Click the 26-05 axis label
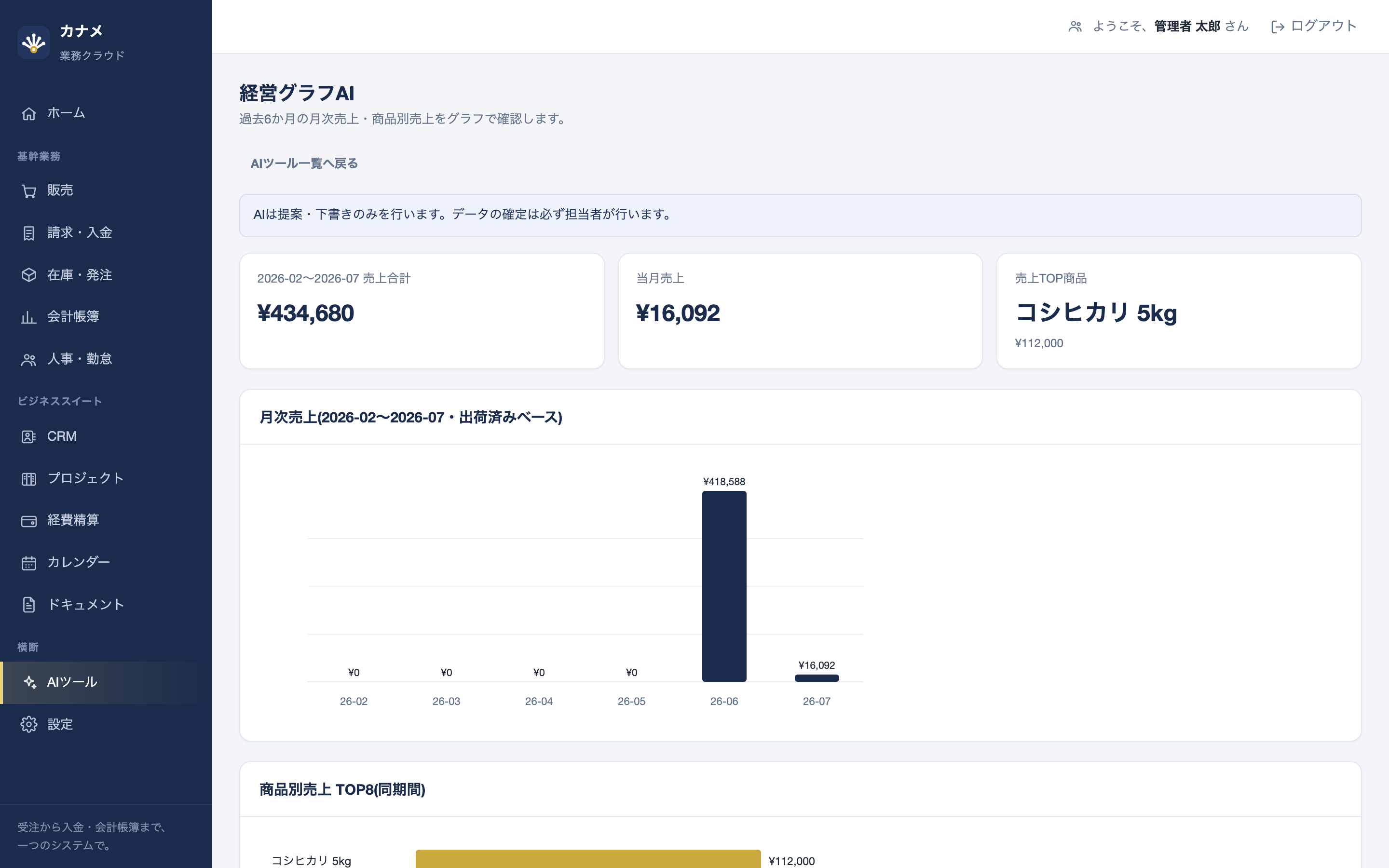This screenshot has width=1389, height=868. tap(631, 702)
